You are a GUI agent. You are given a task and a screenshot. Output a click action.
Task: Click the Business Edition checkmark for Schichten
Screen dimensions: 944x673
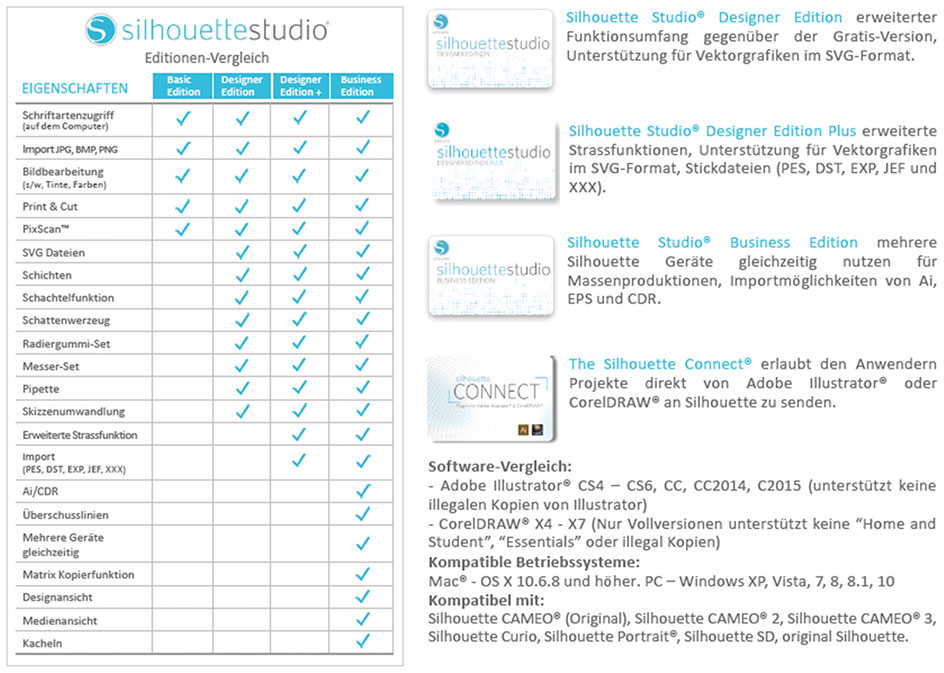coord(362,274)
